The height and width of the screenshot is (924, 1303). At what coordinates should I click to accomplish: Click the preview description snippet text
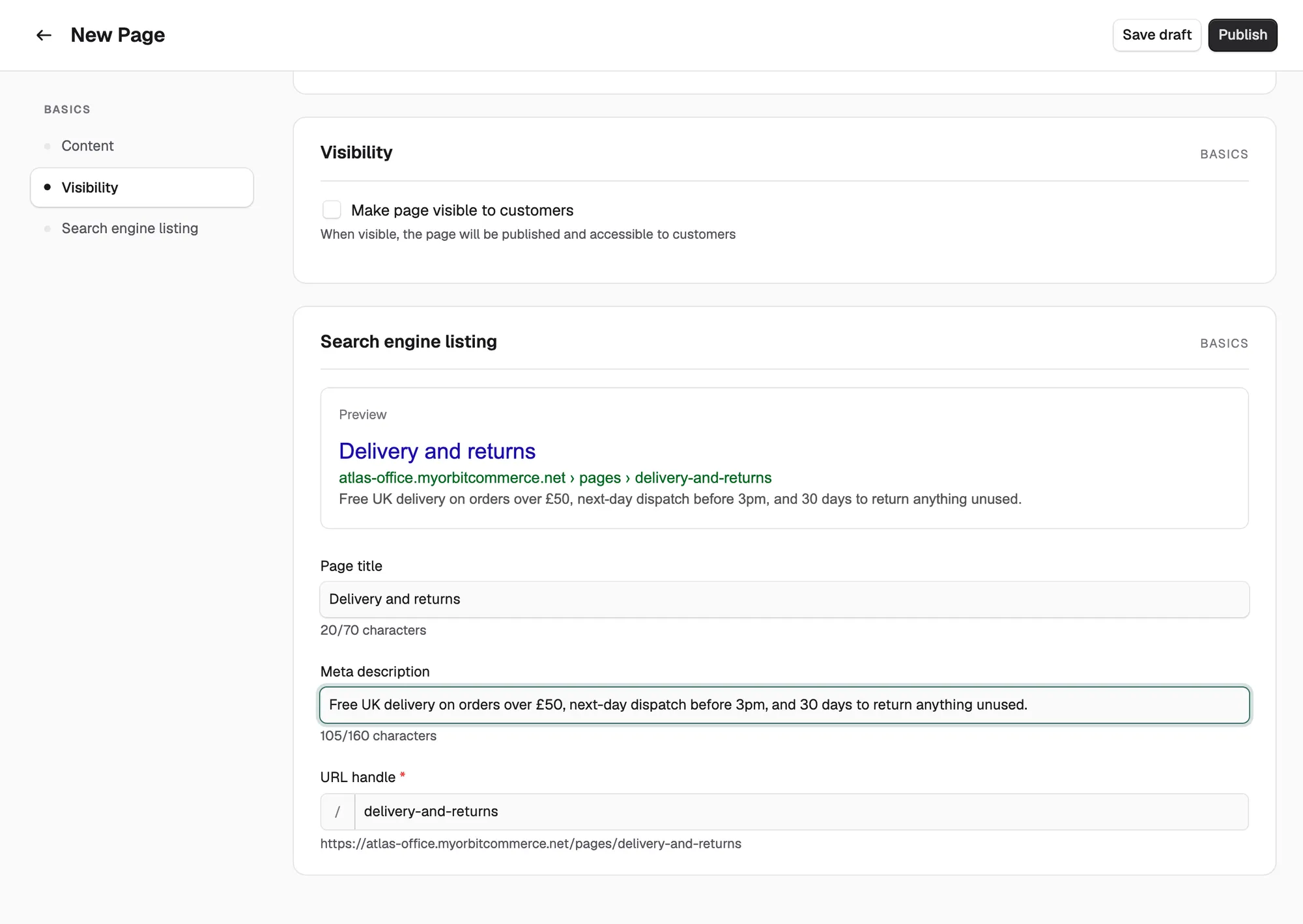pyautogui.click(x=680, y=499)
